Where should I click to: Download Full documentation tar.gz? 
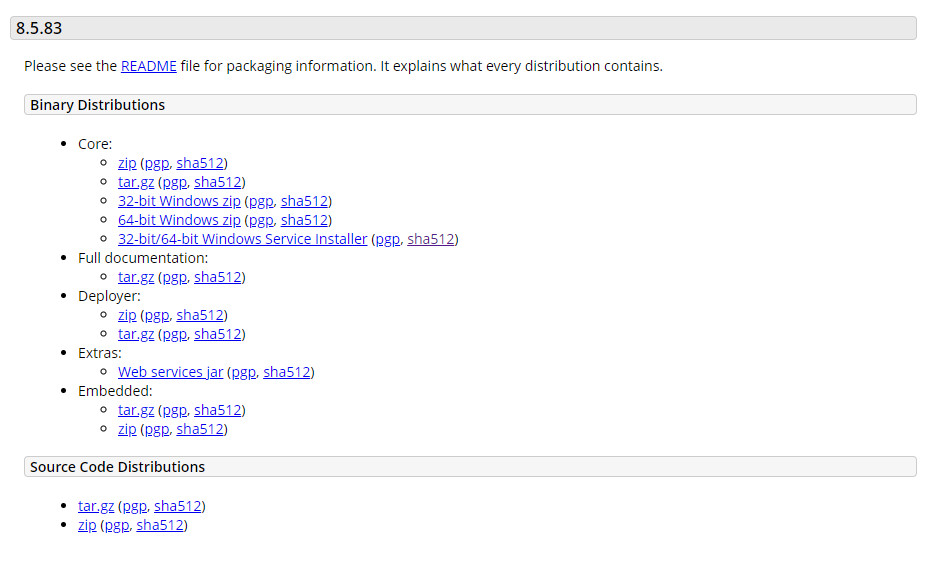click(x=136, y=277)
